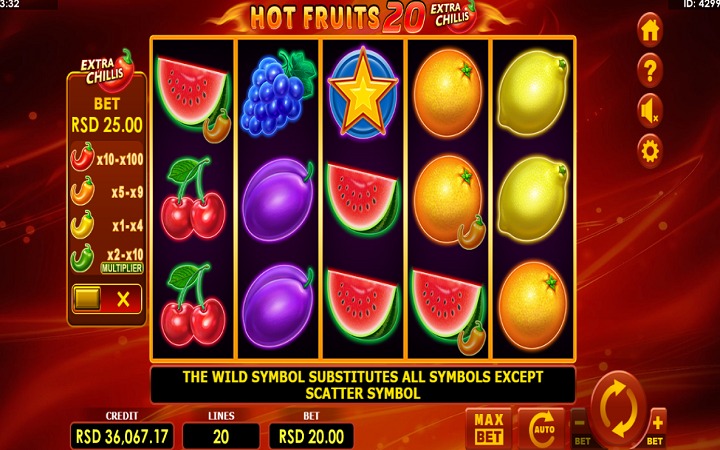
Task: Click the grapes symbol on reel two
Action: (278, 93)
